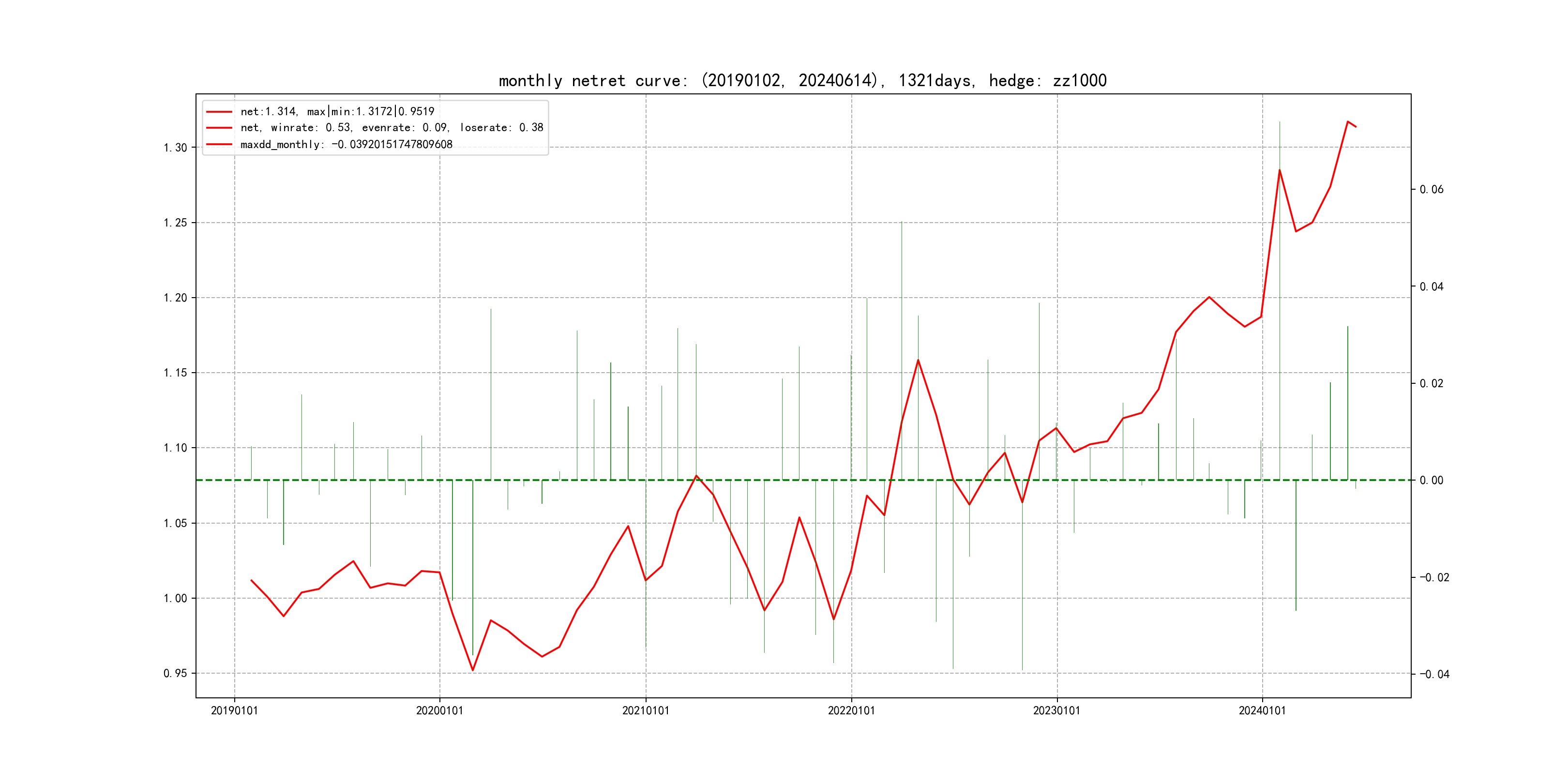
Task: Click the maxdd_monthly legend entry
Action: click(347, 144)
